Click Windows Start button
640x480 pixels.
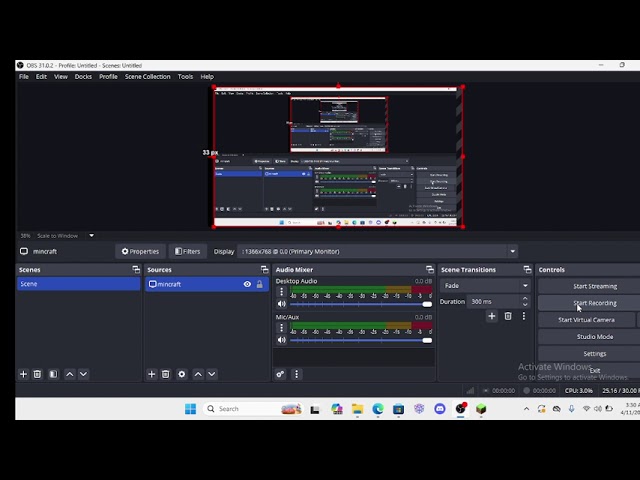coord(190,409)
